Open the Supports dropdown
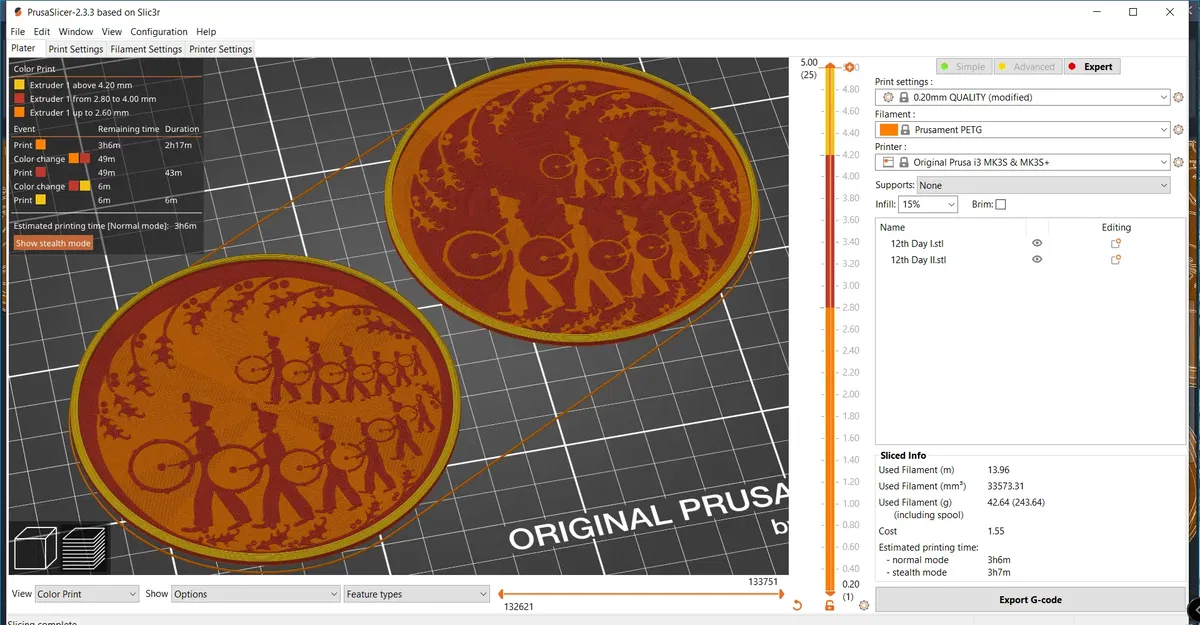This screenshot has width=1200, height=625. tap(1045, 185)
